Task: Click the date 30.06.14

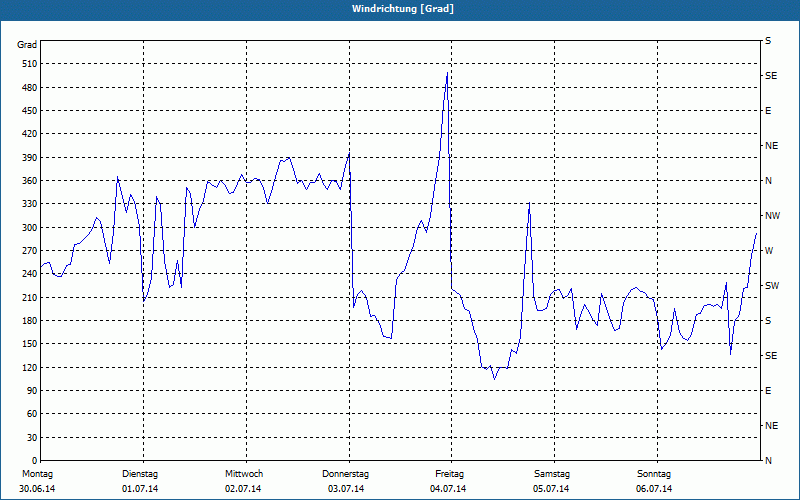Action: (x=37, y=489)
